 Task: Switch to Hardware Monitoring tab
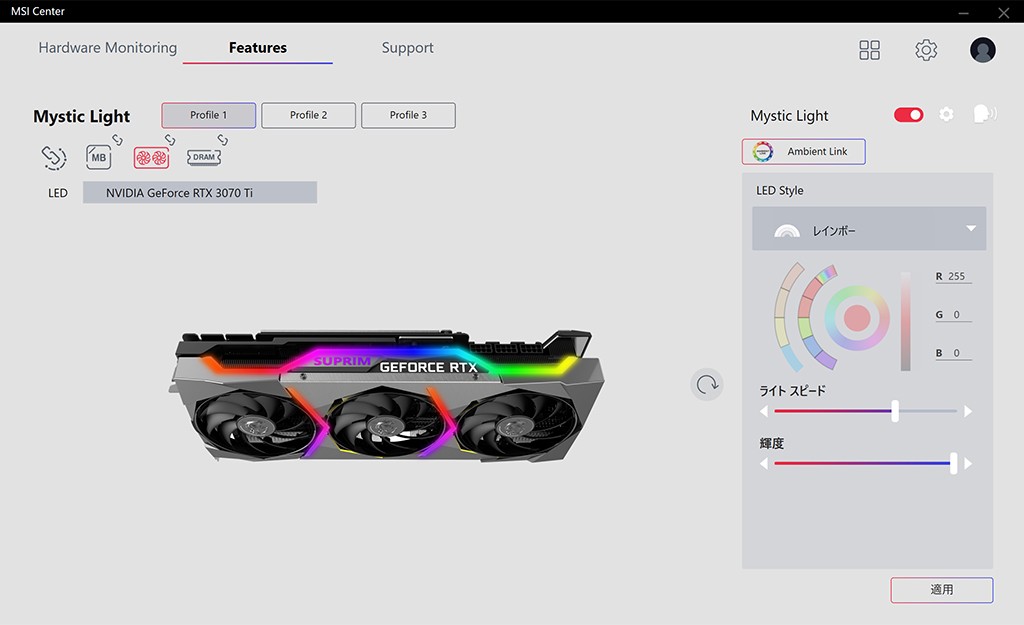(x=107, y=48)
